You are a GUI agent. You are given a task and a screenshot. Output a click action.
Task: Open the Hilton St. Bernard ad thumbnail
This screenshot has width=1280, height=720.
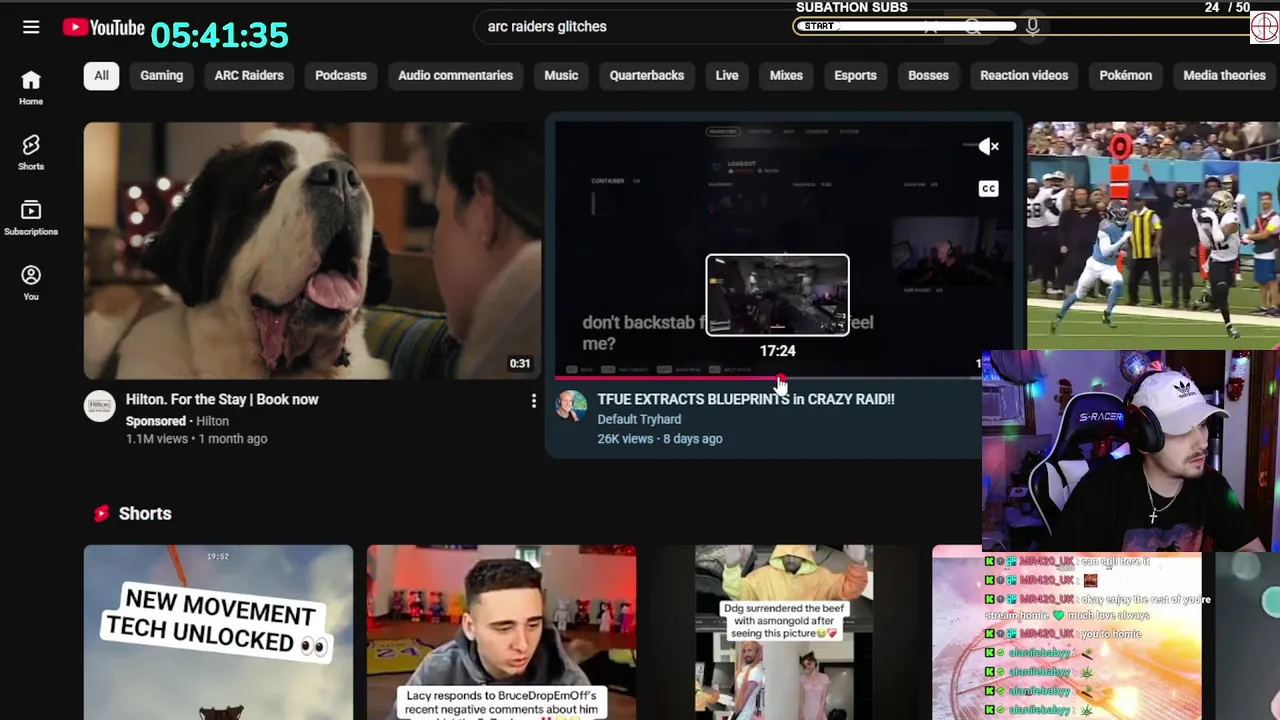[x=312, y=250]
